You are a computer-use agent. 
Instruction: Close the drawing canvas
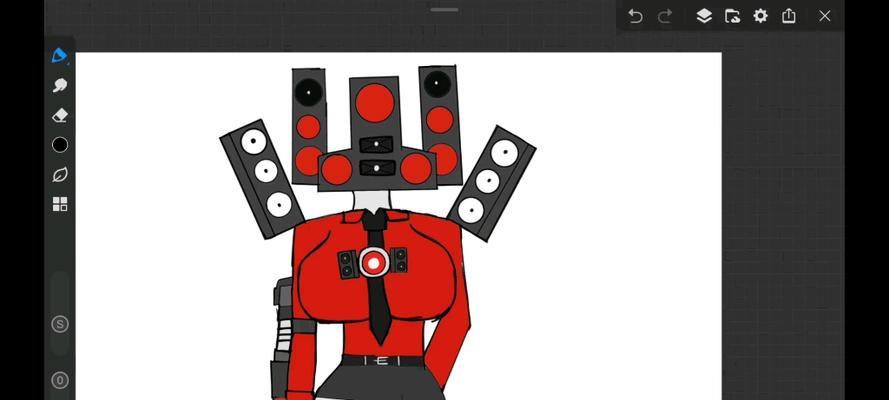(x=824, y=16)
